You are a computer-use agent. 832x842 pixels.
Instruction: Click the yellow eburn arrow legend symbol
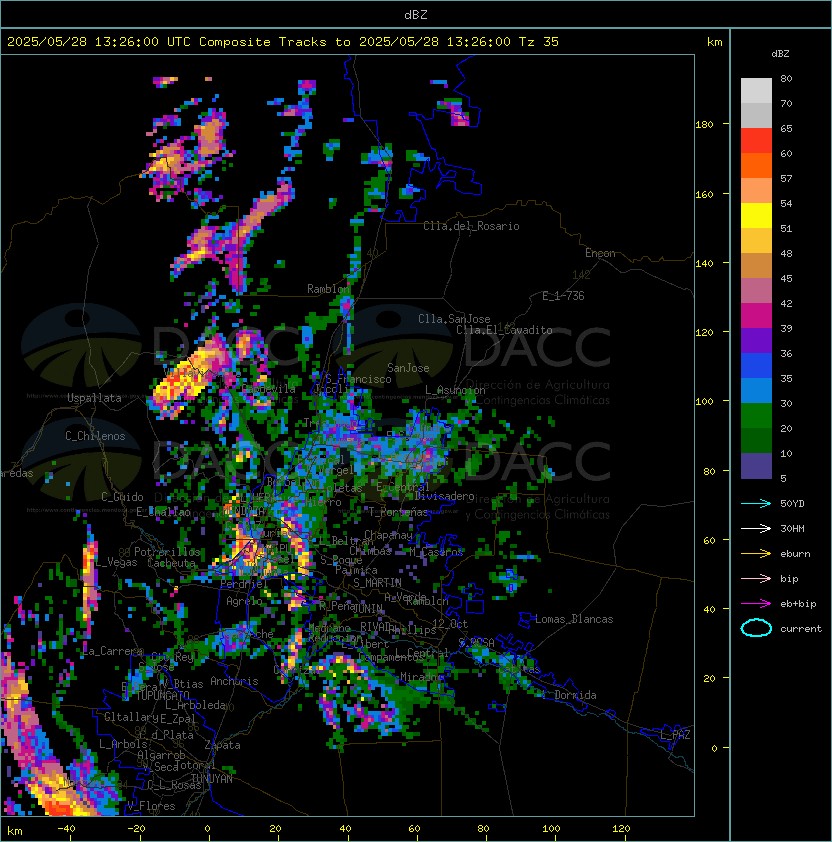pyautogui.click(x=756, y=554)
